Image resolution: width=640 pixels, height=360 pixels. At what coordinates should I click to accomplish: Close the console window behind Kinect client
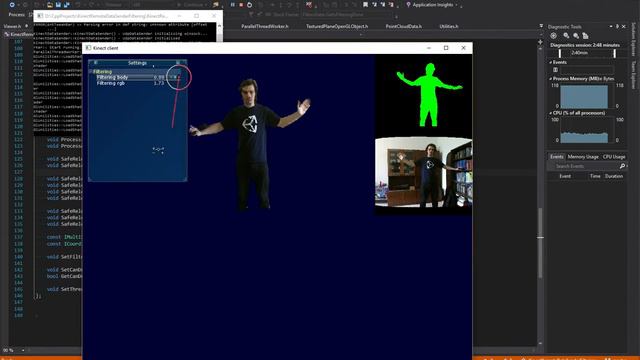[x=214, y=16]
